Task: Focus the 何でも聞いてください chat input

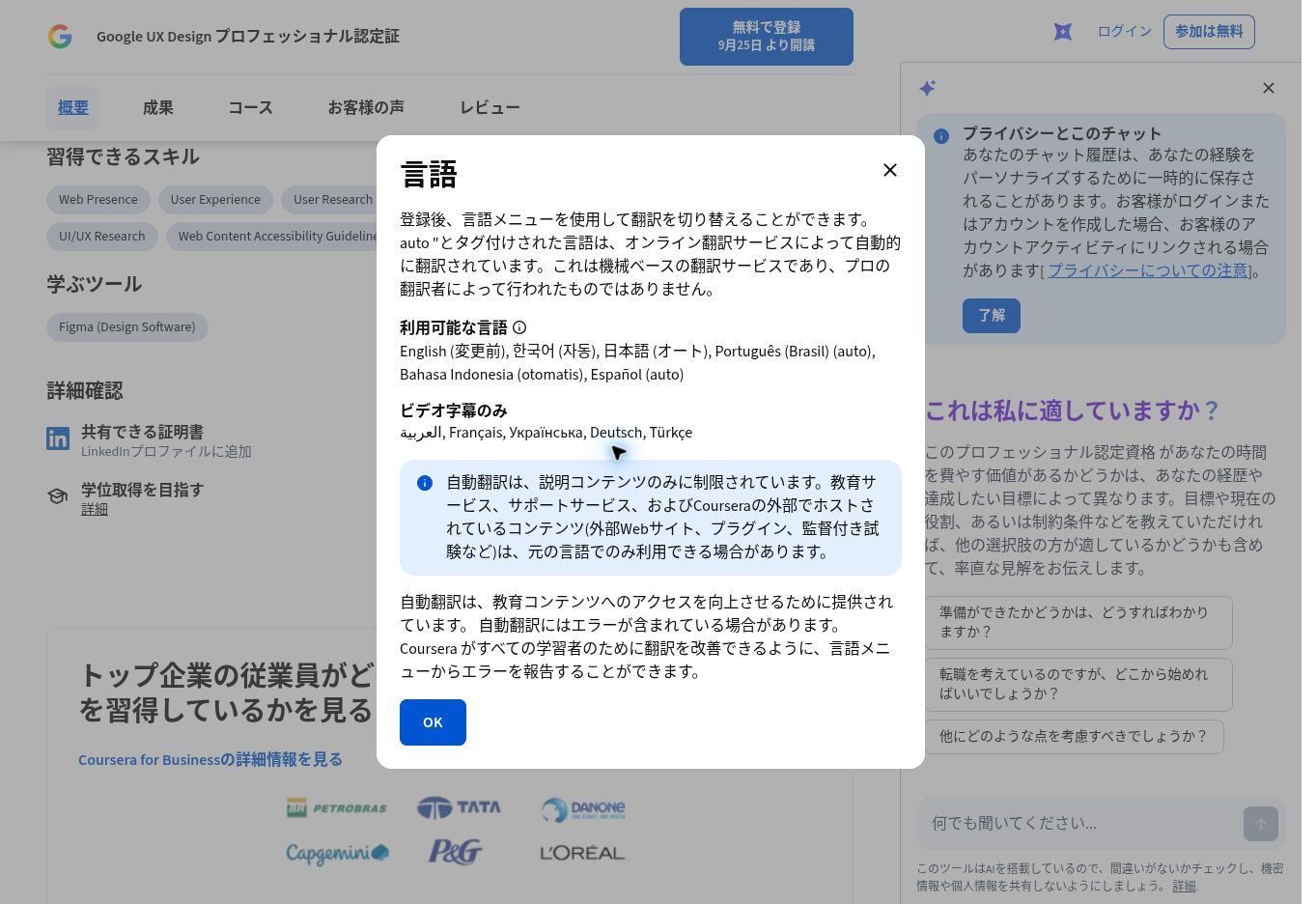Action: pos(1079,824)
